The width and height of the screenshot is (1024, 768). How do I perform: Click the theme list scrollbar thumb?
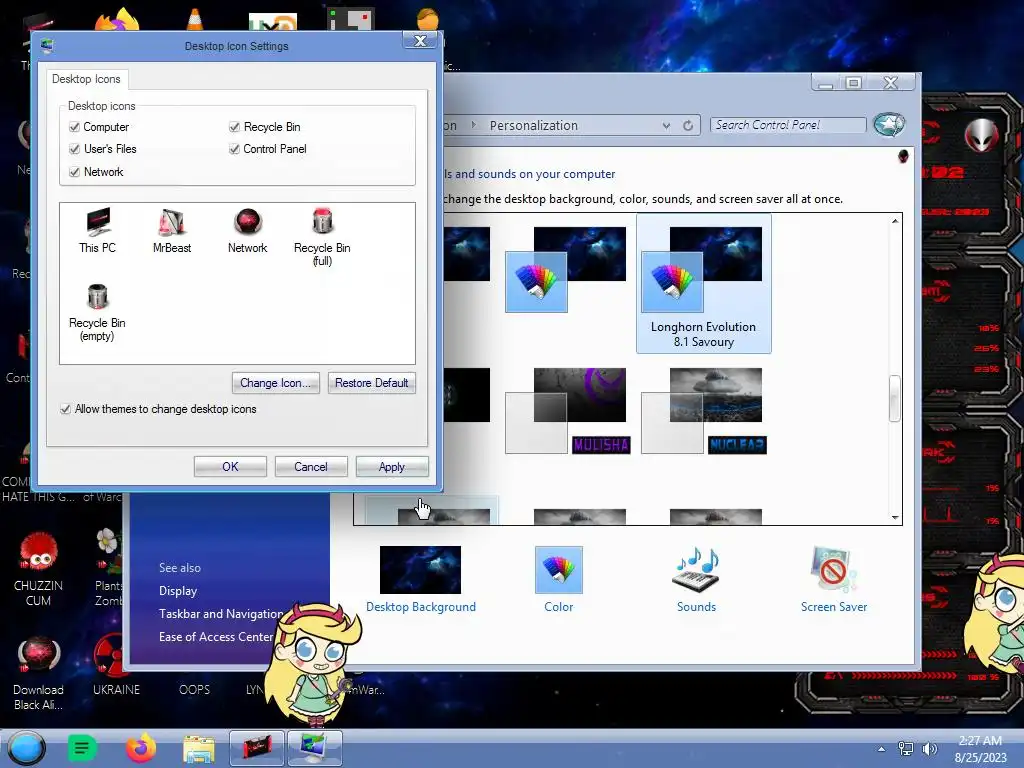(x=895, y=398)
